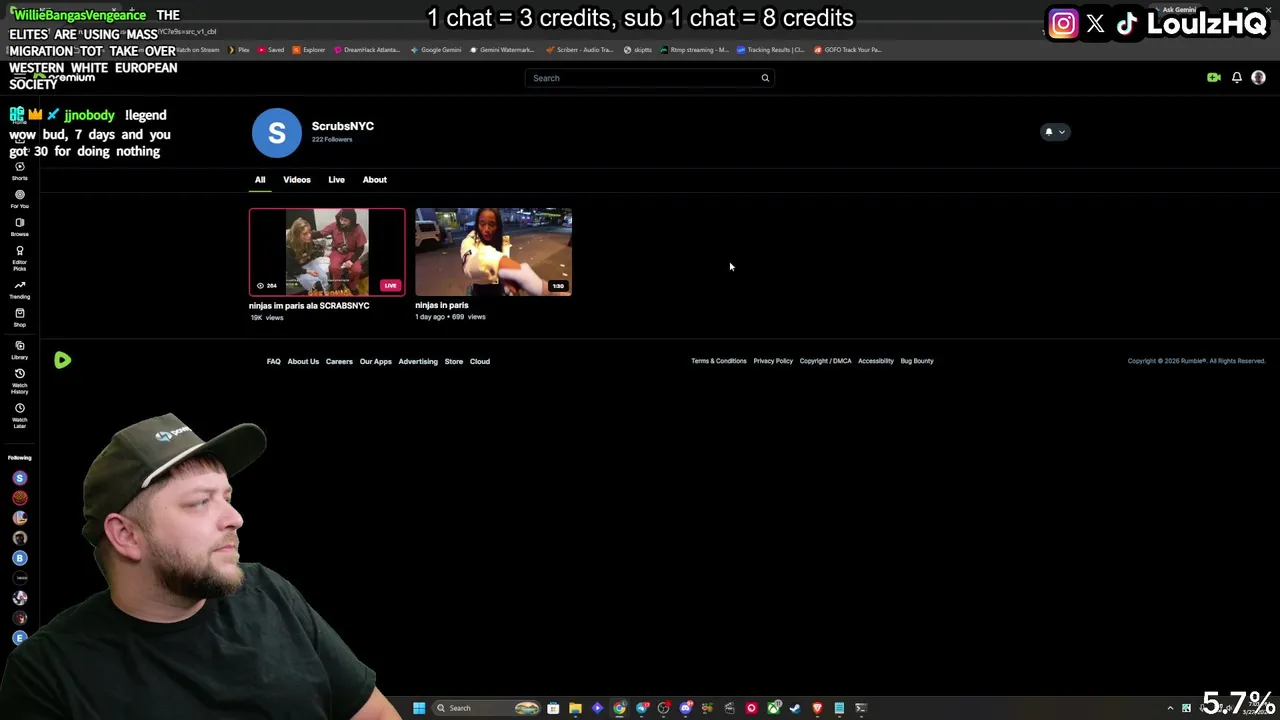This screenshot has height=720, width=1280.
Task: Open followed channel with blue B avatar
Action: pyautogui.click(x=19, y=558)
